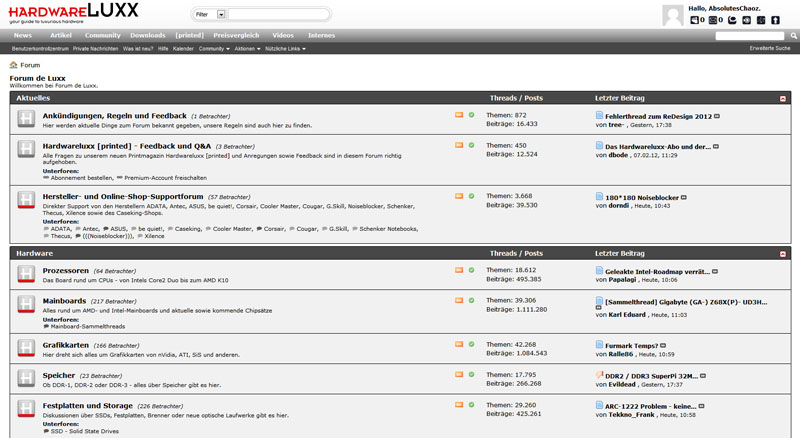Click the Forum breadcrumb text
Image resolution: width=800 pixels, height=438 pixels.
(x=30, y=65)
